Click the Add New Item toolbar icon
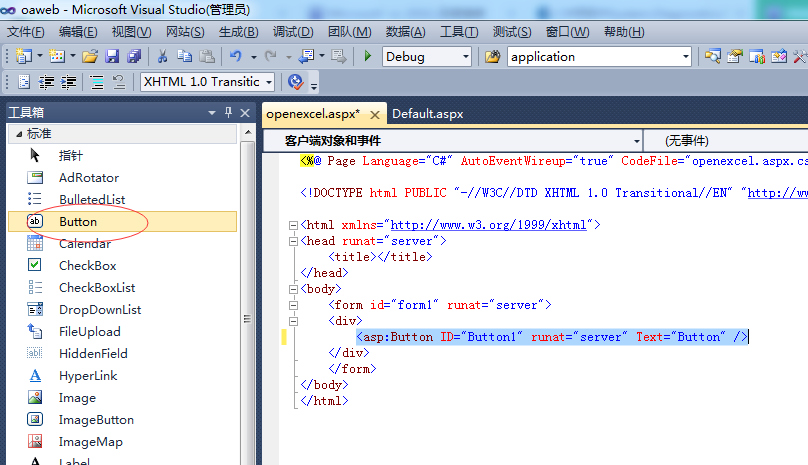Screen dimensions: 808x465 tap(57, 56)
